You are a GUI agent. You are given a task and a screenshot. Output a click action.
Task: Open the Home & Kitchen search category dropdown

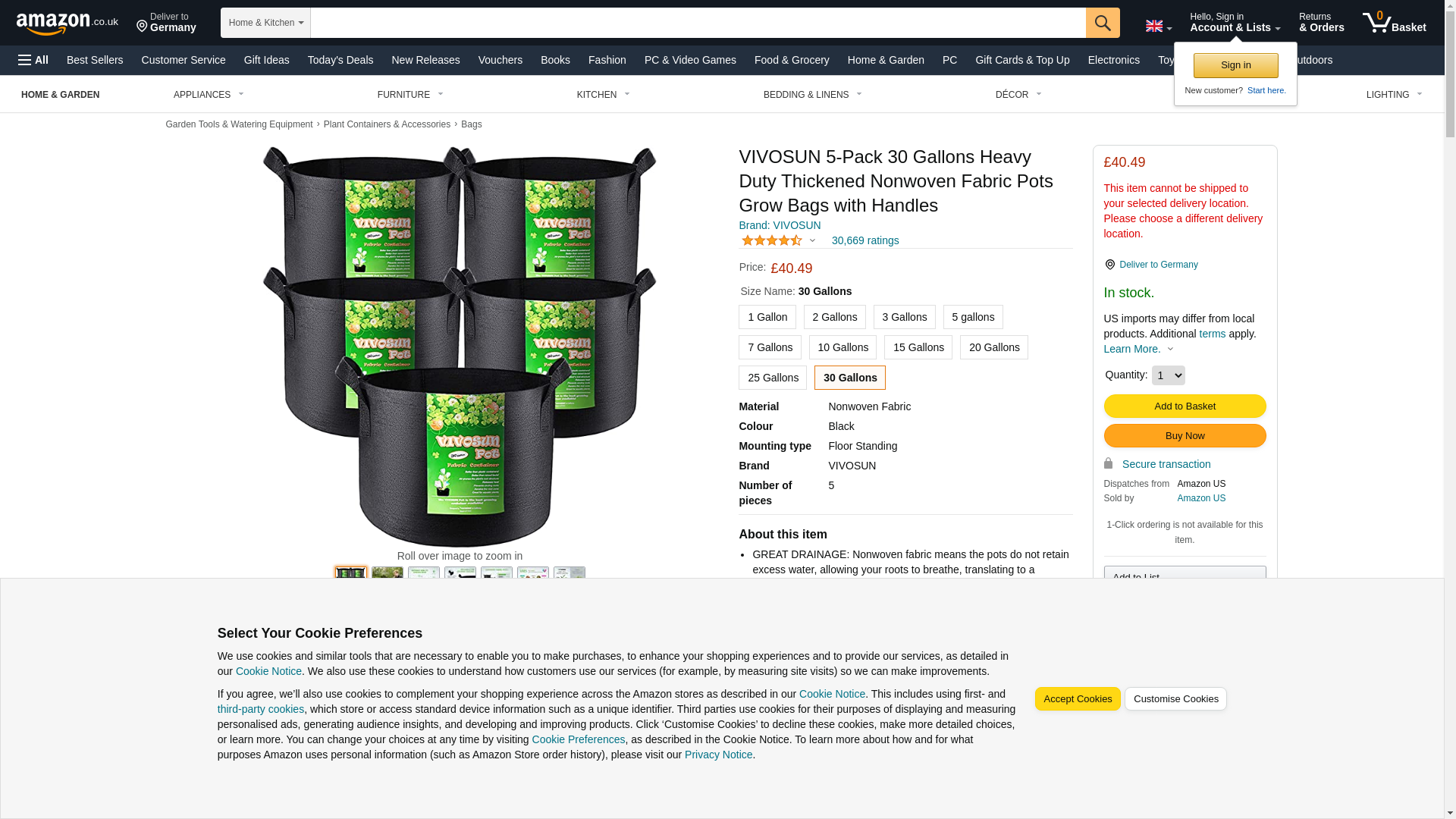(x=266, y=23)
